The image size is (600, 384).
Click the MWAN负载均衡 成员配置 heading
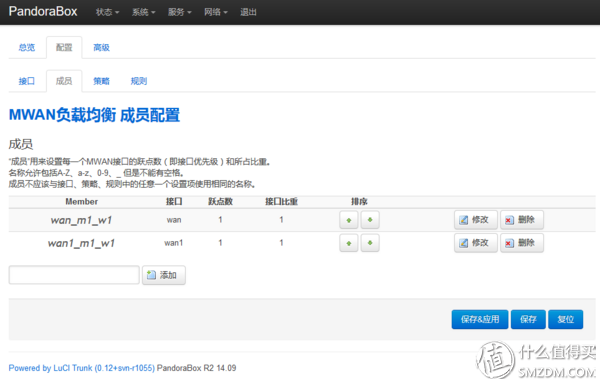click(x=94, y=115)
